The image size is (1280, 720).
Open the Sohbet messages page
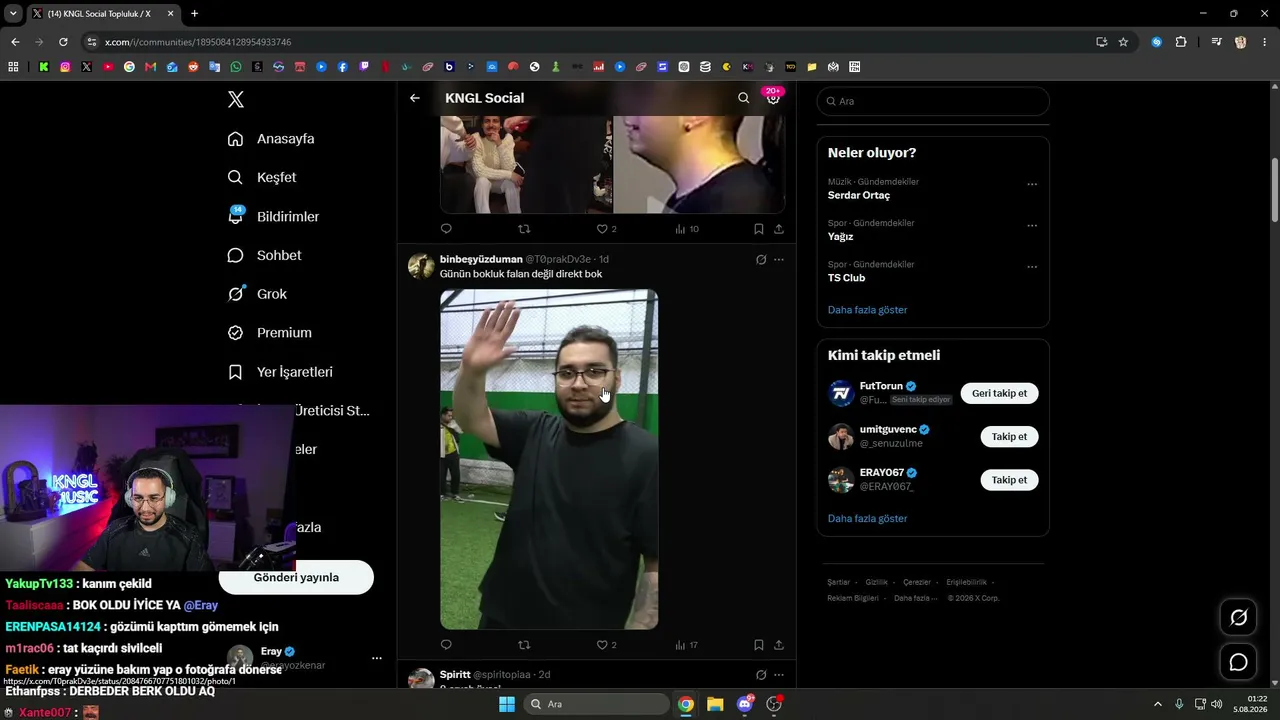tap(264, 256)
